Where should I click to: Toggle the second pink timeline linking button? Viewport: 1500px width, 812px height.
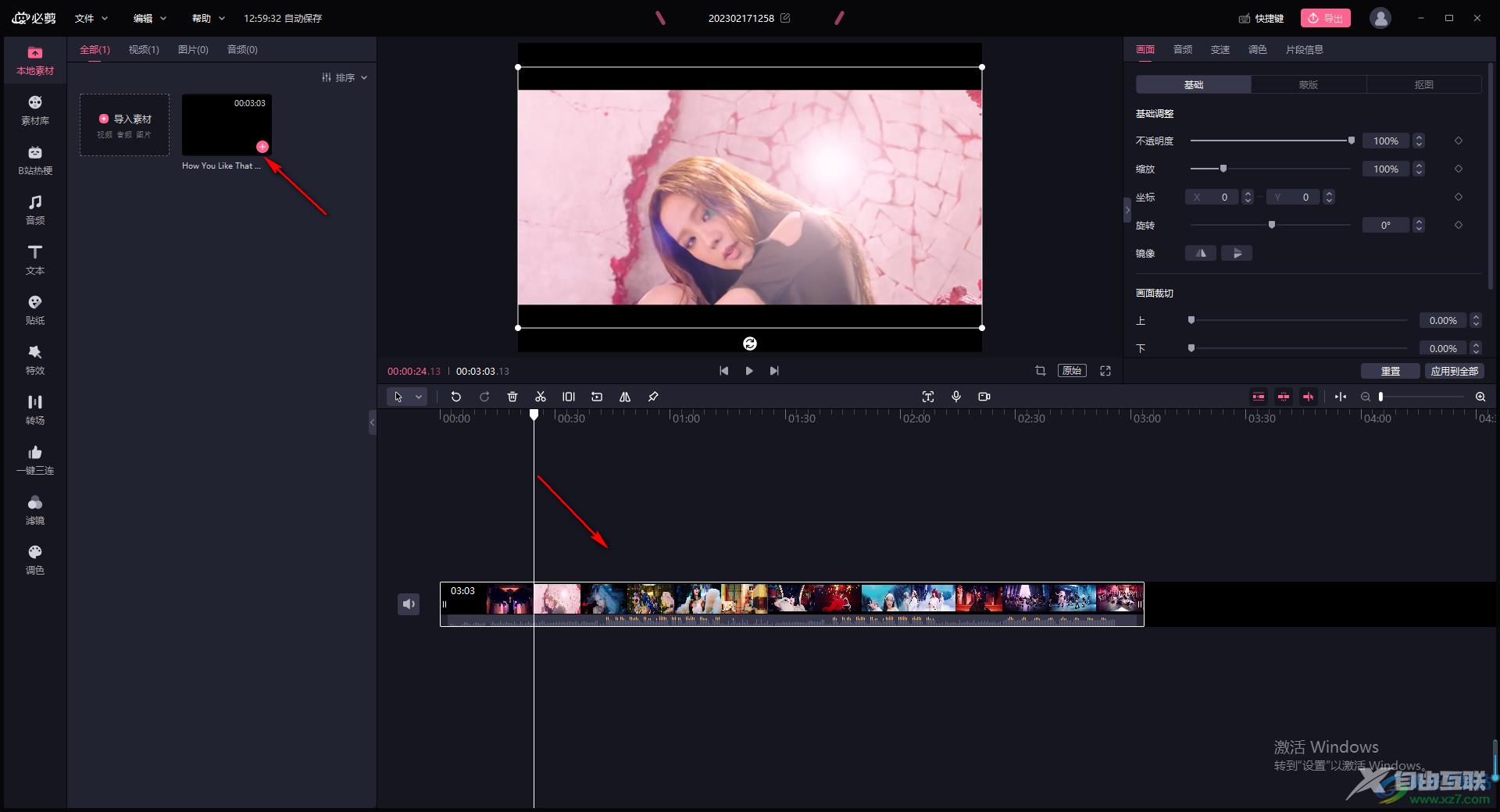coord(1284,397)
